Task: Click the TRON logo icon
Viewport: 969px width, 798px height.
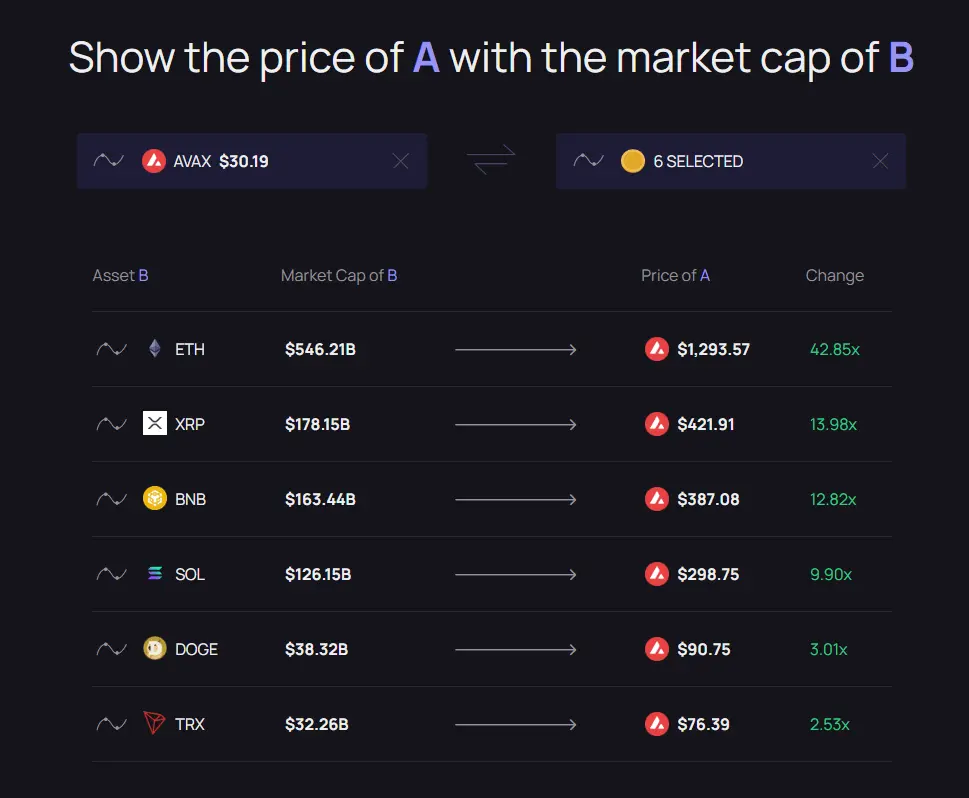Action: (x=154, y=724)
